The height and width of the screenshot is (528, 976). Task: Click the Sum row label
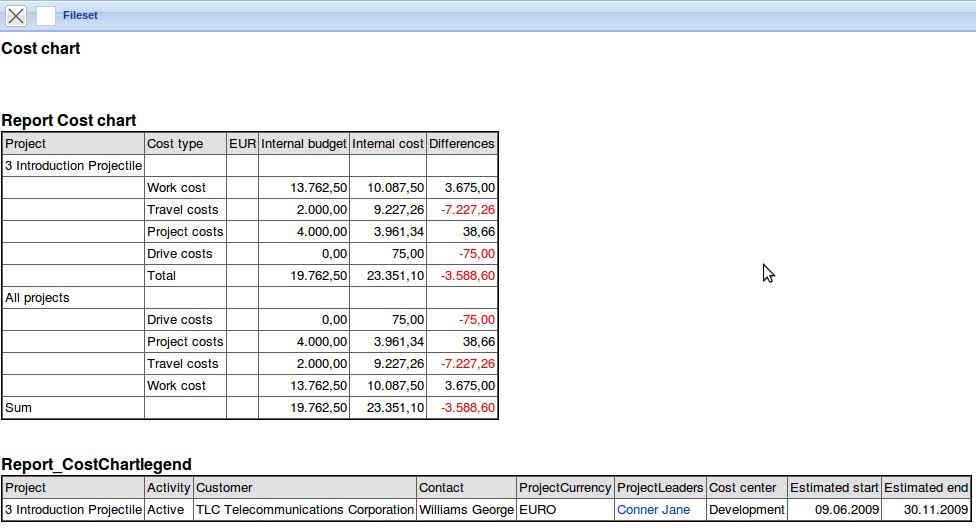click(18, 408)
